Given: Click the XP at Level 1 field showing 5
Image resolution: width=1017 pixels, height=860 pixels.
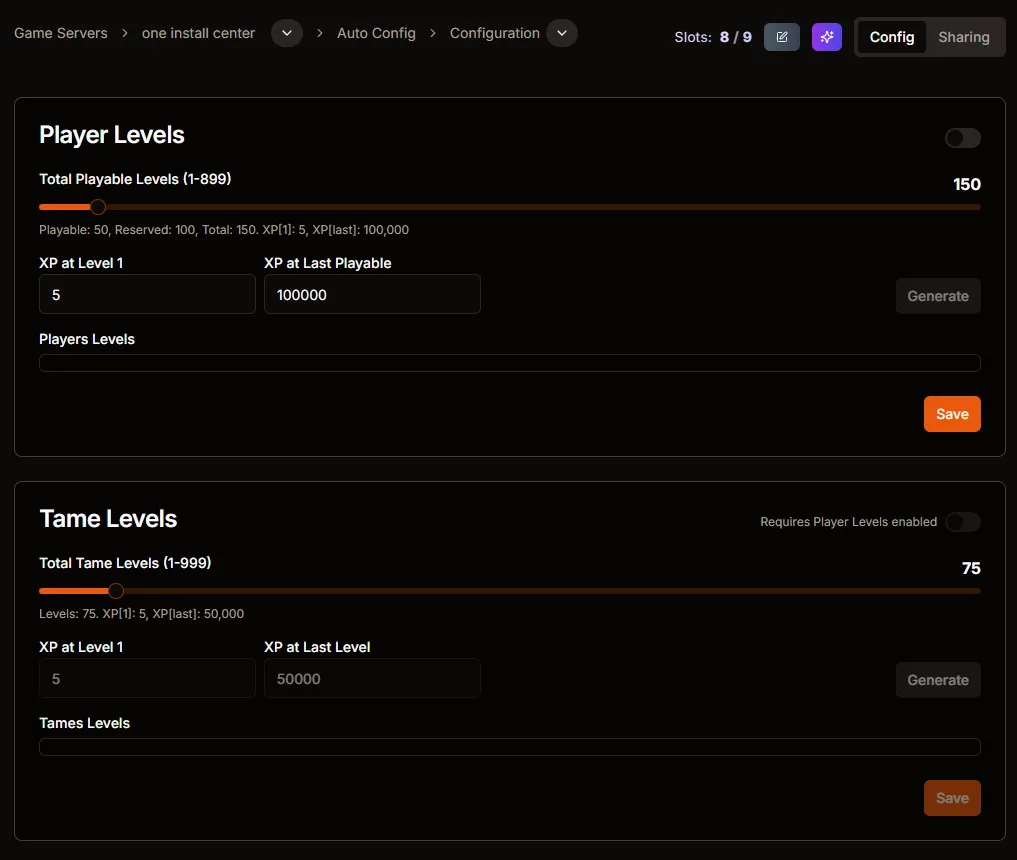Looking at the screenshot, I should [147, 294].
